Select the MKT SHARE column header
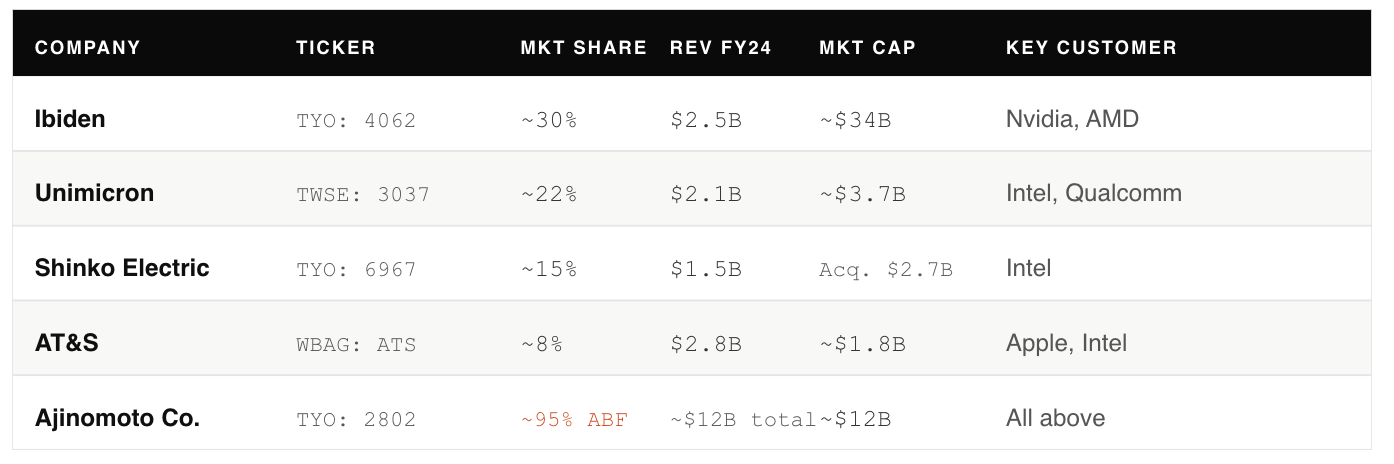Viewport: 1394px width, 464px height. tap(584, 48)
